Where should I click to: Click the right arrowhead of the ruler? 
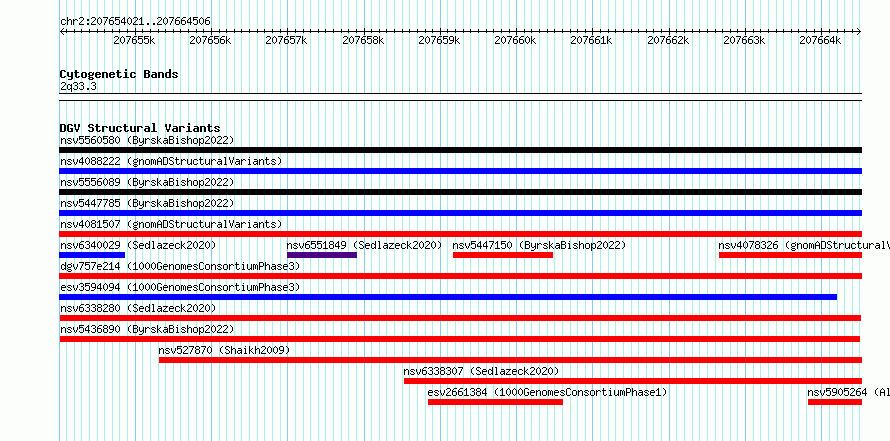tap(859, 31)
